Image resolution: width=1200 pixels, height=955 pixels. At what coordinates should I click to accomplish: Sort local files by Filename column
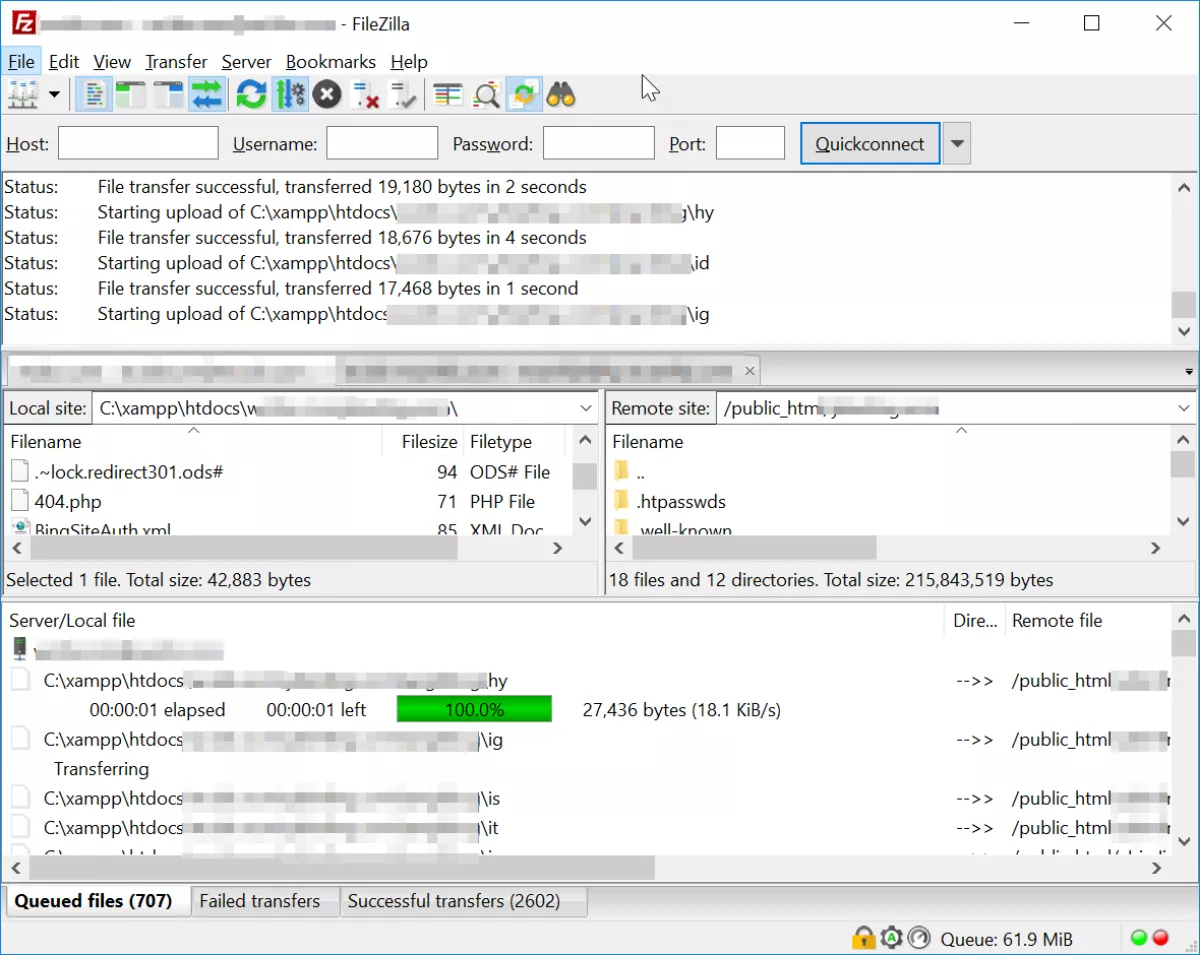coord(194,441)
